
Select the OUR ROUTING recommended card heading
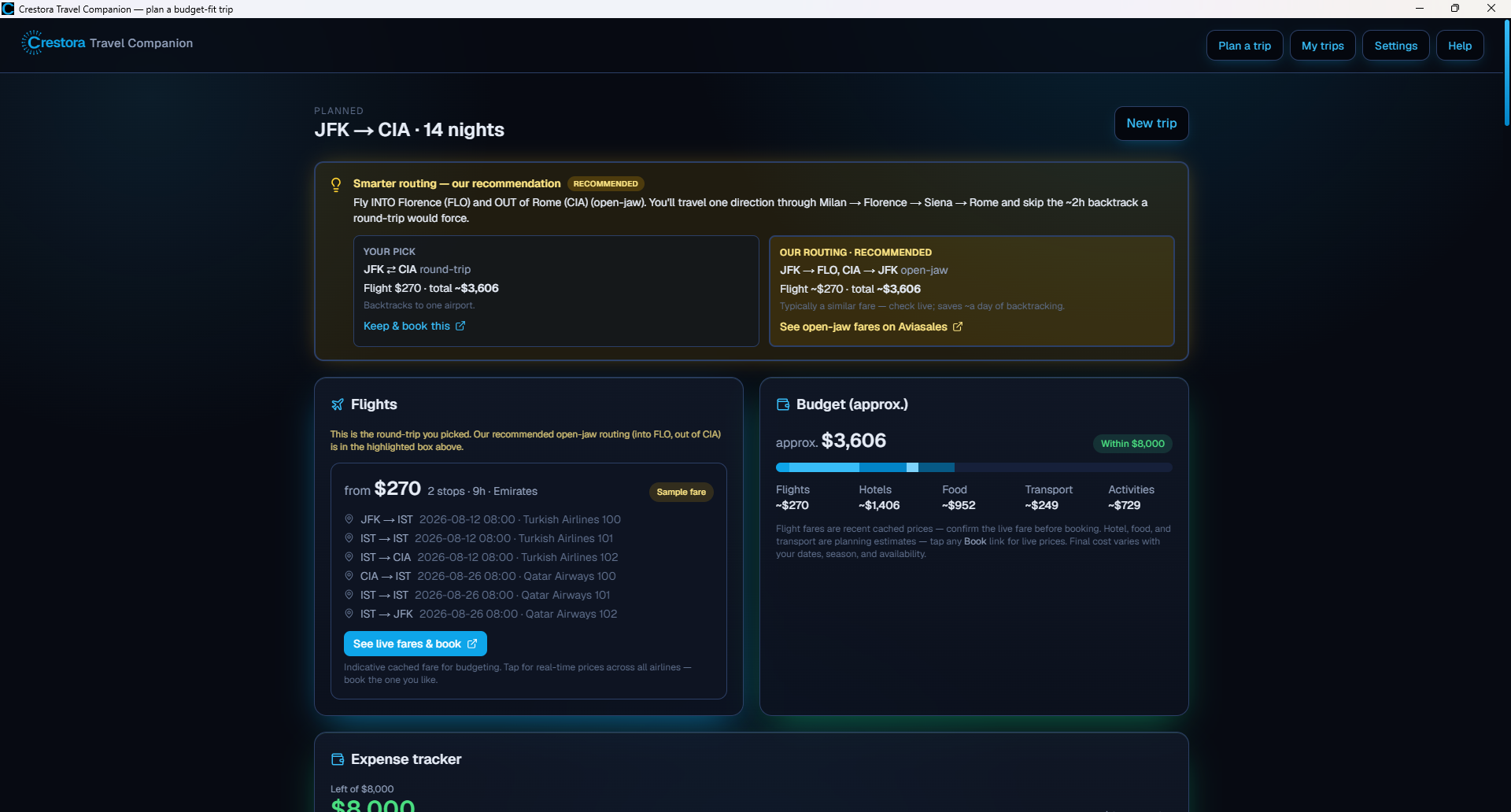pyautogui.click(x=855, y=253)
